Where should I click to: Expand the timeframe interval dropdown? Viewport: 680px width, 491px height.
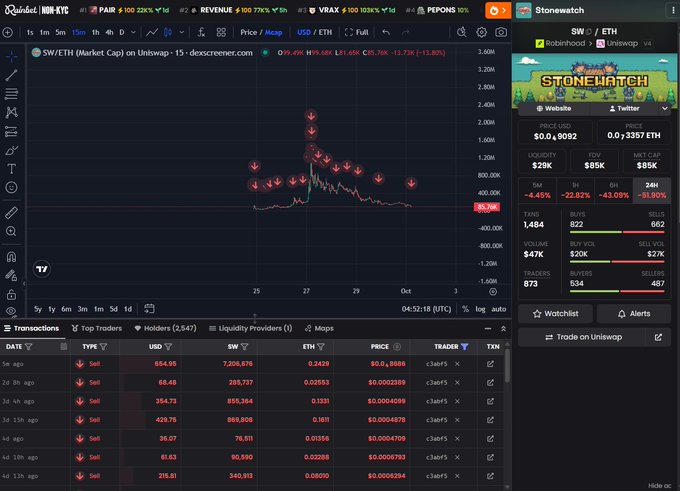[133, 32]
